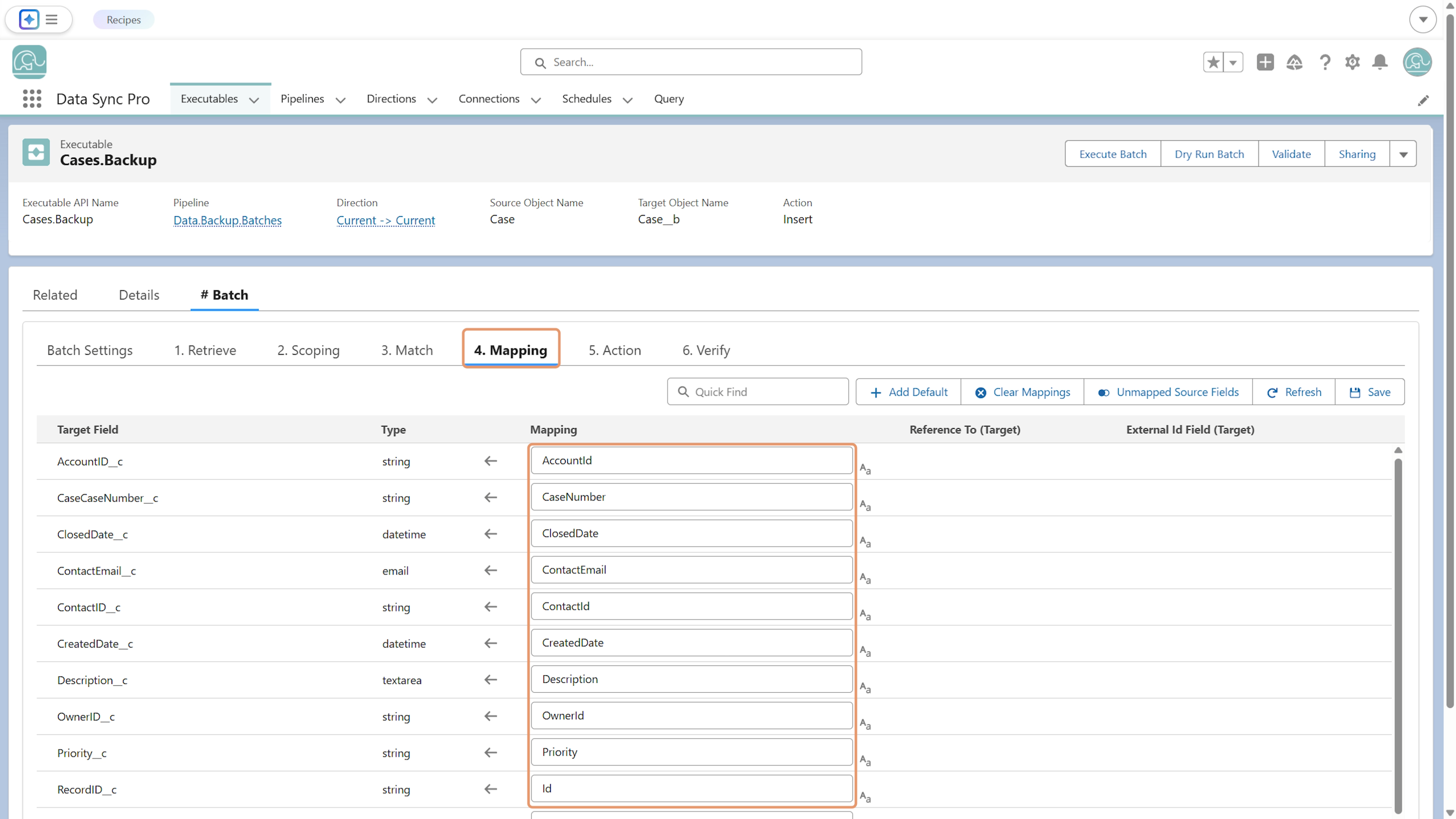The height and width of the screenshot is (819, 1456).
Task: Open more actions dropdown next to Sharing
Action: click(1403, 154)
